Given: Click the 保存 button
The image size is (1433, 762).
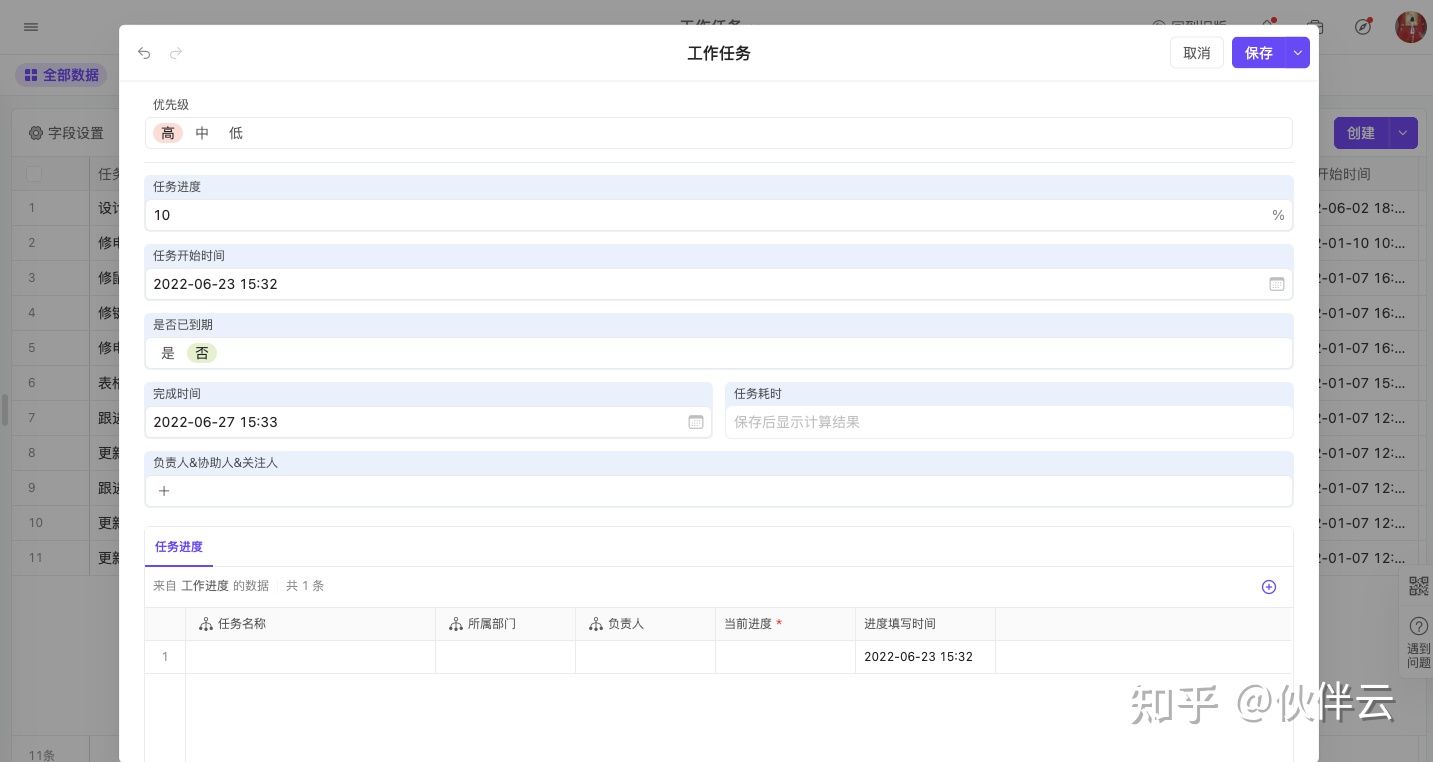Looking at the screenshot, I should tap(1258, 53).
